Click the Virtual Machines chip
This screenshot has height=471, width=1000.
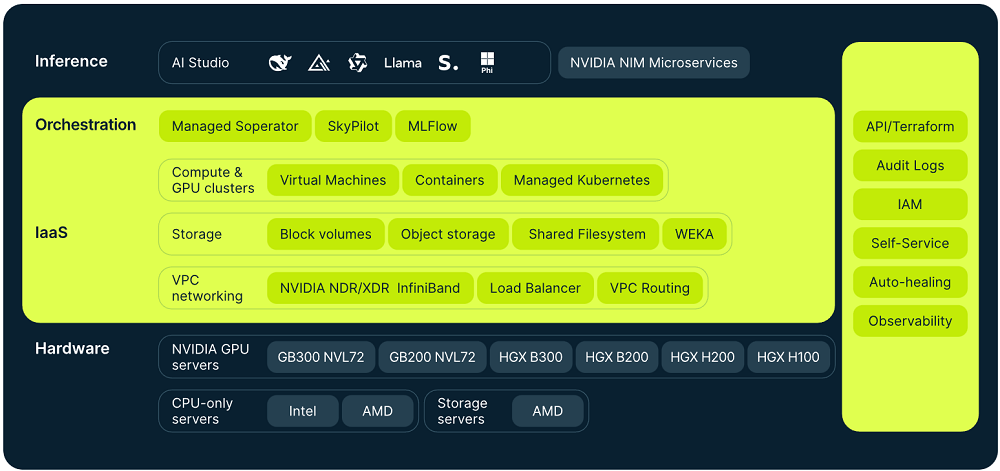click(333, 180)
